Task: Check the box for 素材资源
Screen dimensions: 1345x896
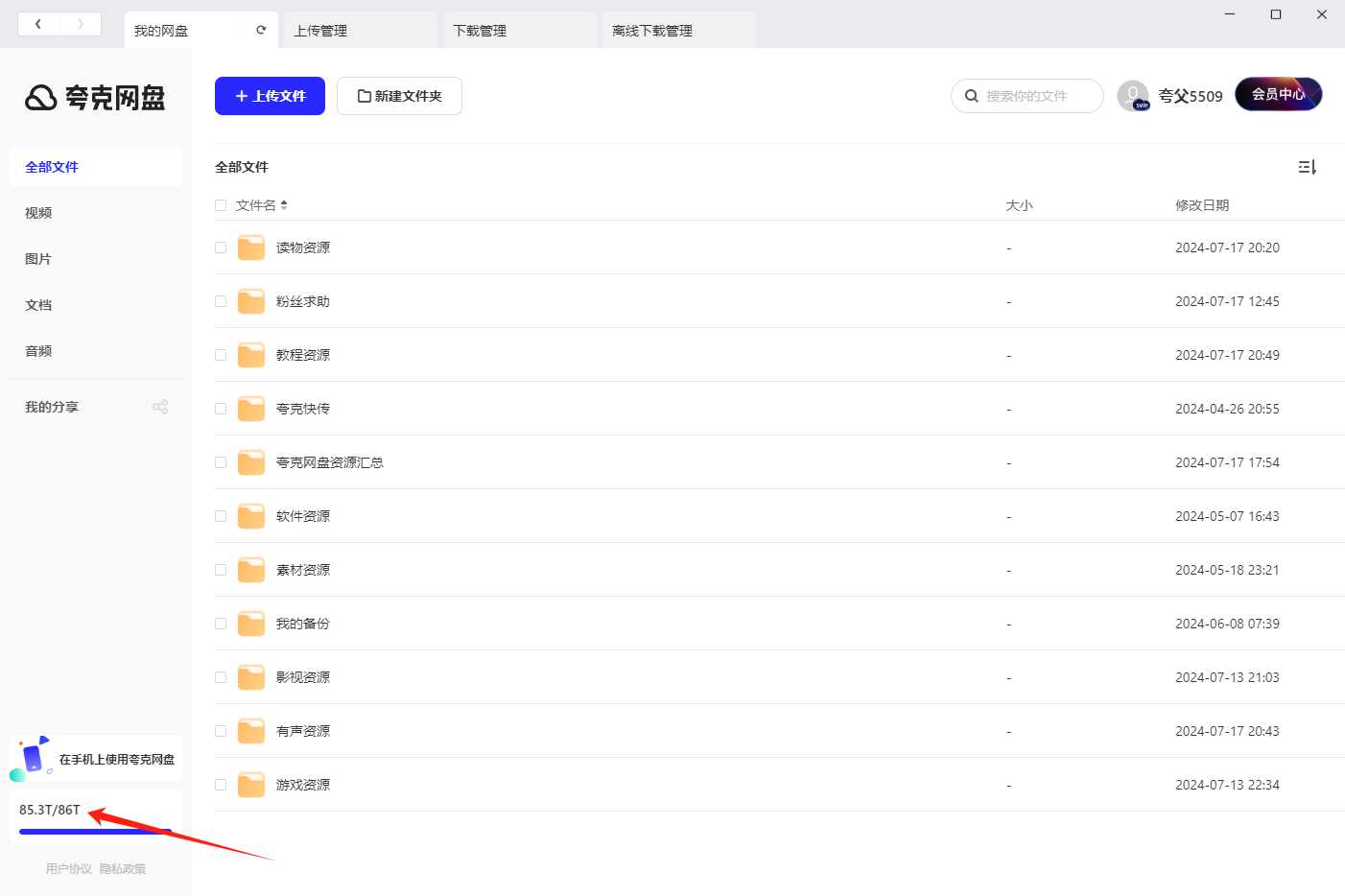Action: pyautogui.click(x=221, y=570)
